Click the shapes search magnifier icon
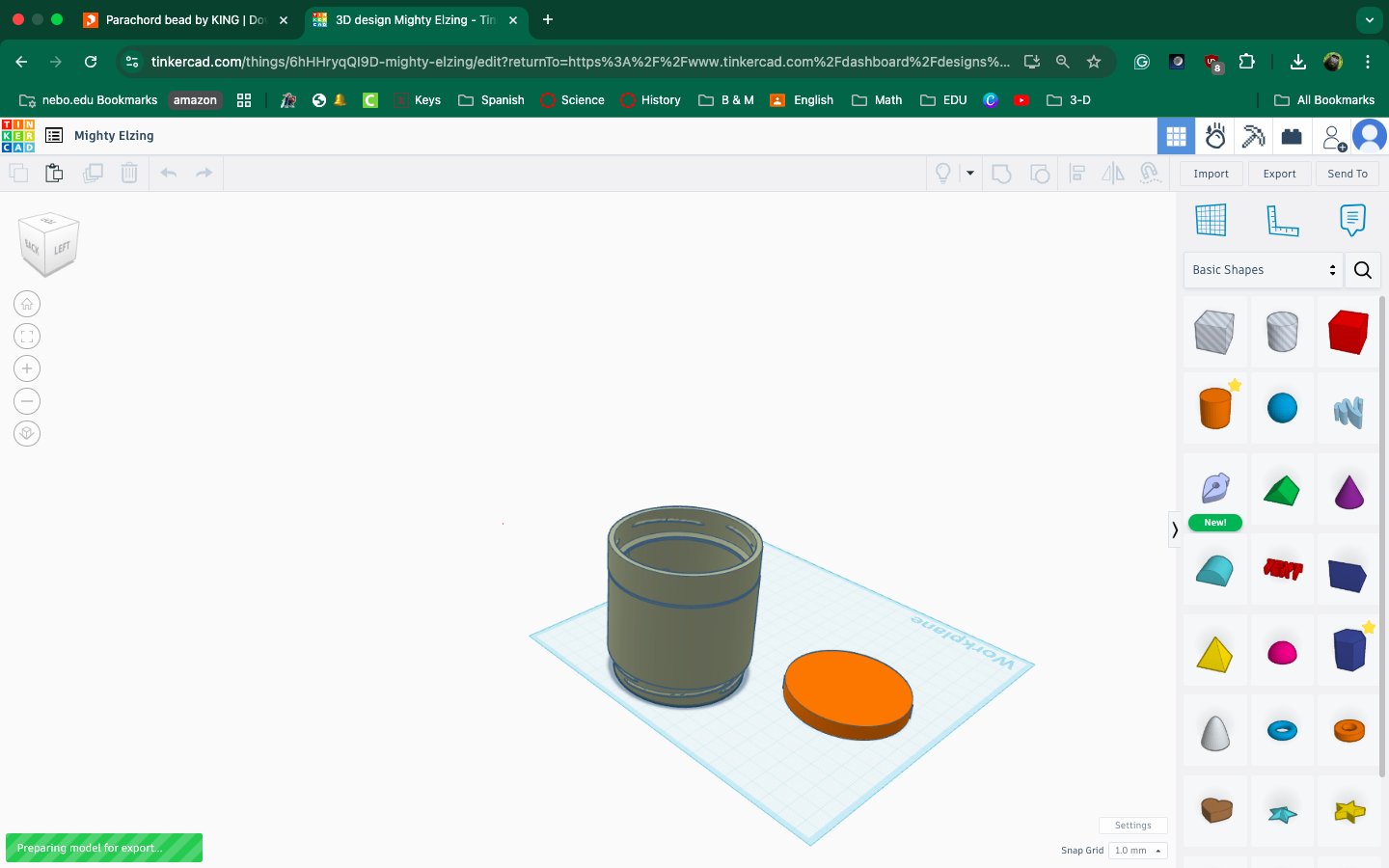The image size is (1389, 868). (x=1362, y=270)
